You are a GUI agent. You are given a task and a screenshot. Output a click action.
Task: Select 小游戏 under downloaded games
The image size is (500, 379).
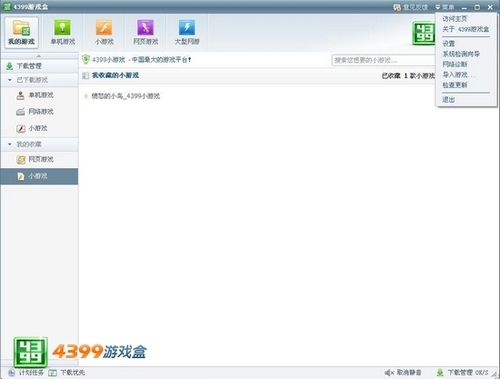(x=39, y=128)
